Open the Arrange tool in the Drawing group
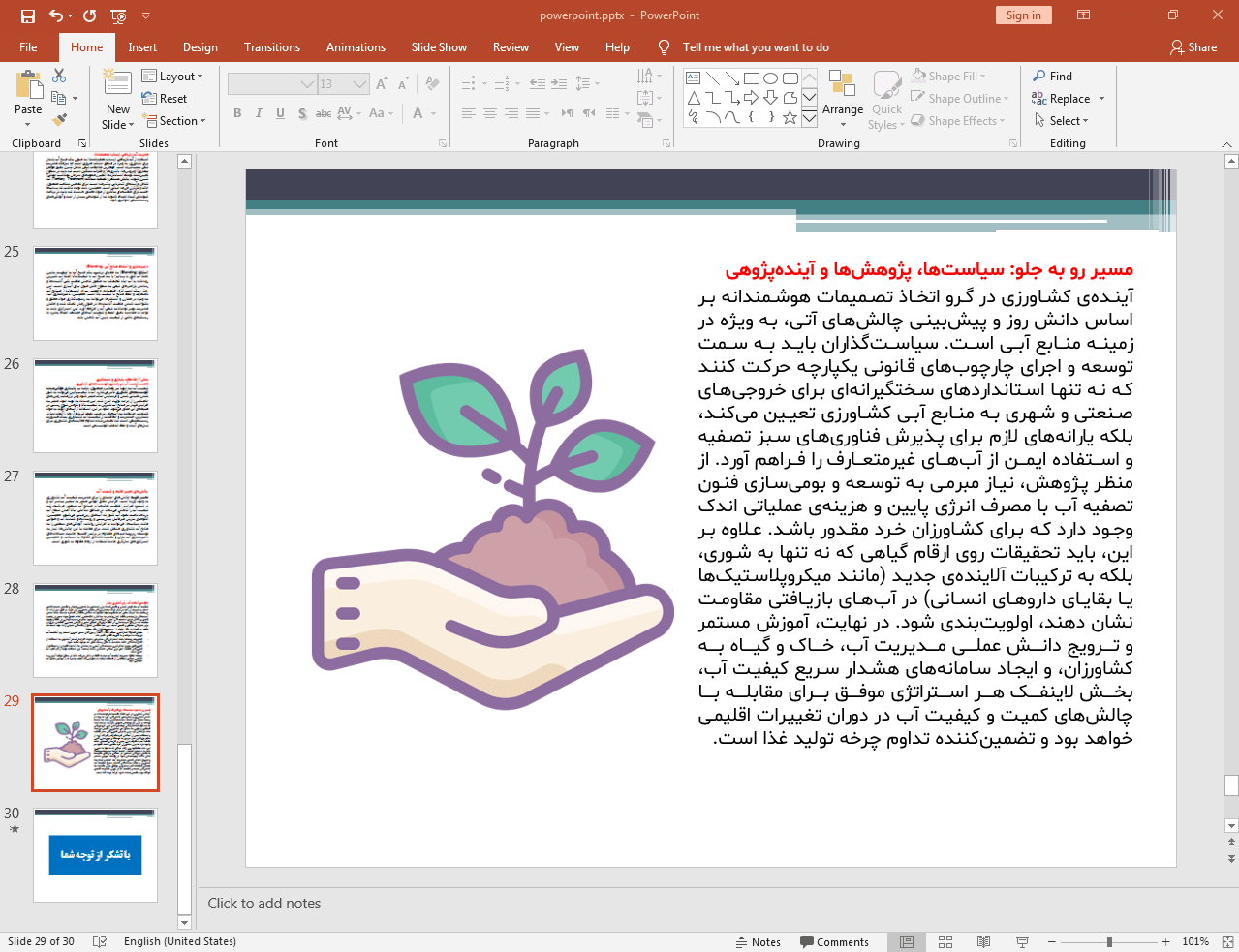This screenshot has width=1239, height=952. tap(842, 98)
